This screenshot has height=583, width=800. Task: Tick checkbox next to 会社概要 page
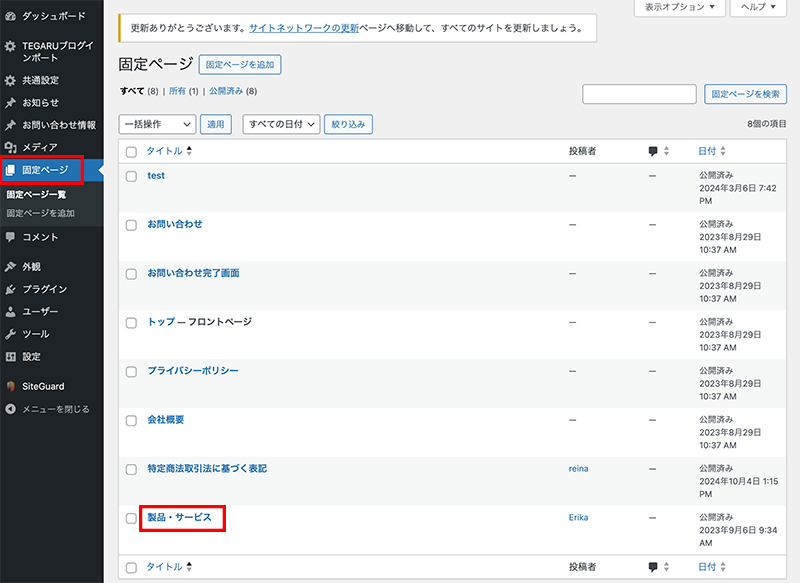131,420
